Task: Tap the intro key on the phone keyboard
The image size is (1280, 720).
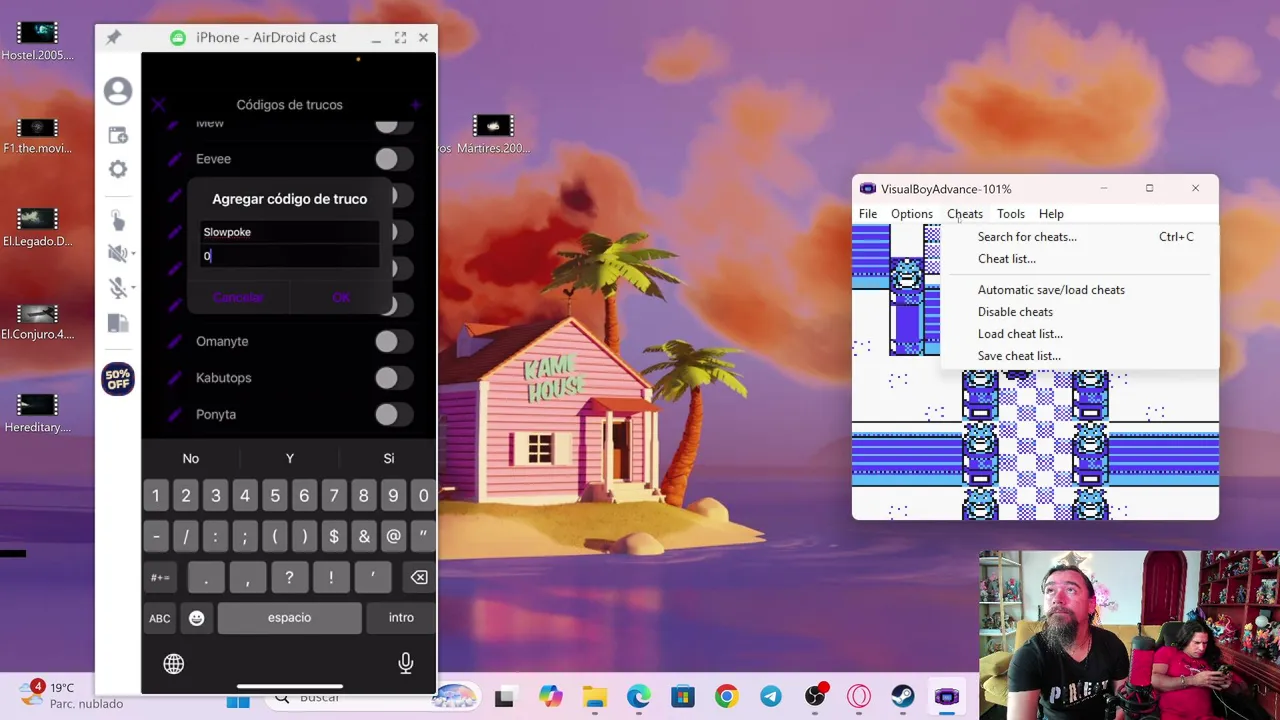Action: coord(401,618)
